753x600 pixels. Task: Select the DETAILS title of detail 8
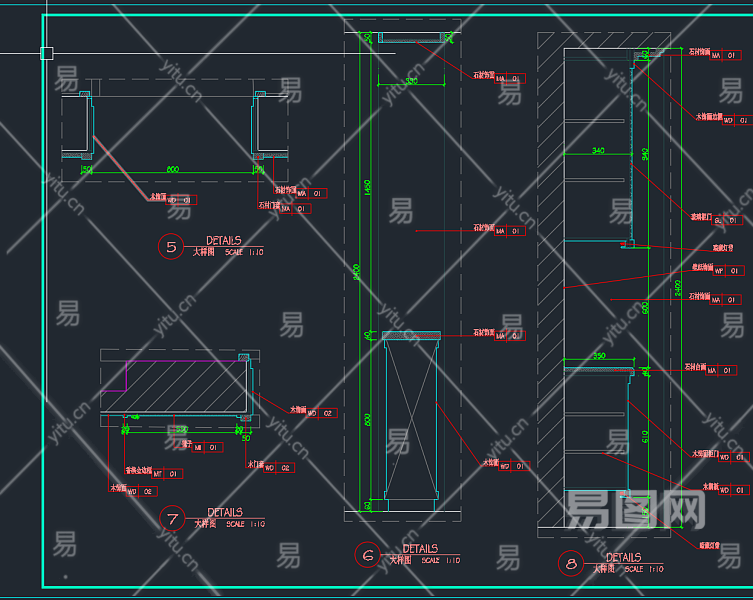click(x=624, y=558)
